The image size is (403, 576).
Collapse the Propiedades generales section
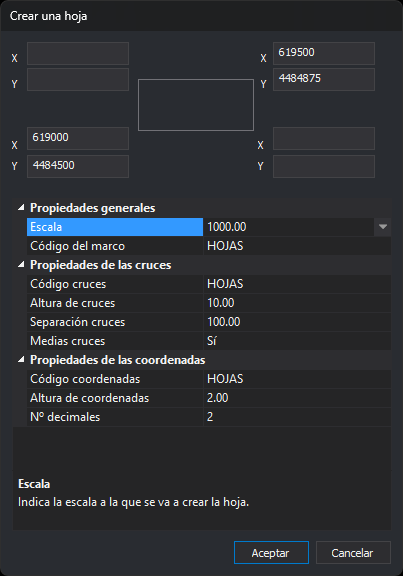(x=21, y=208)
